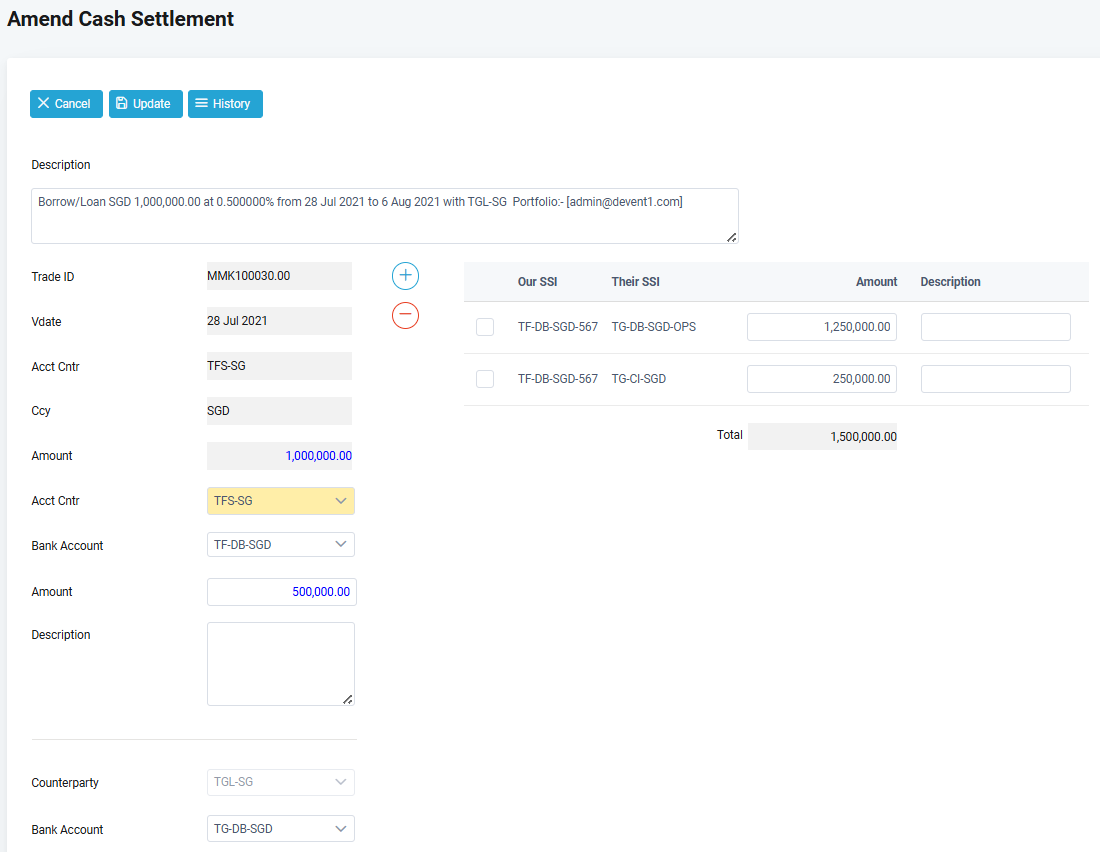Click the Cancel button
The image size is (1100, 852).
[x=66, y=104]
